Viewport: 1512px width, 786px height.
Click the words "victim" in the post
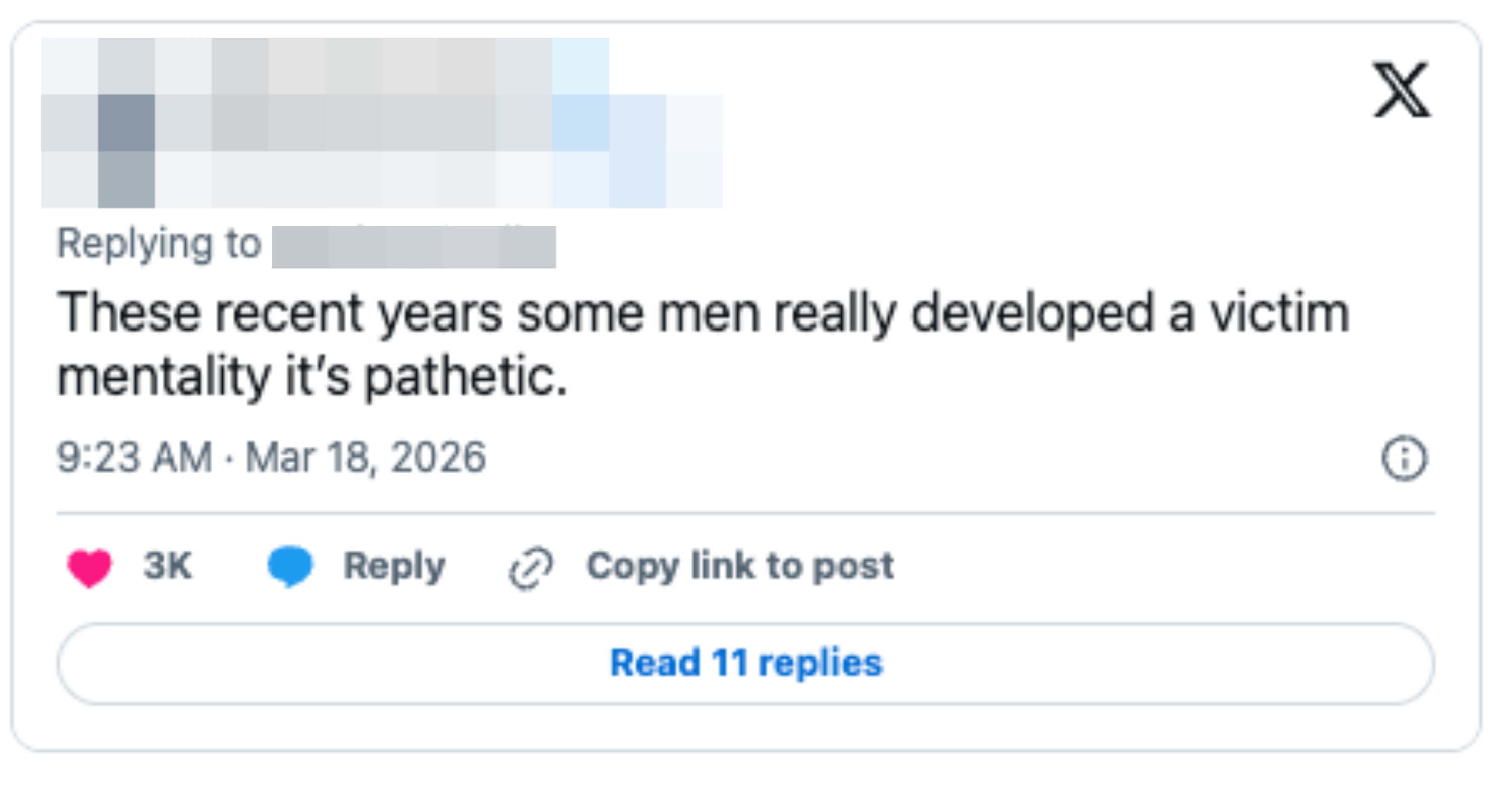click(1280, 313)
